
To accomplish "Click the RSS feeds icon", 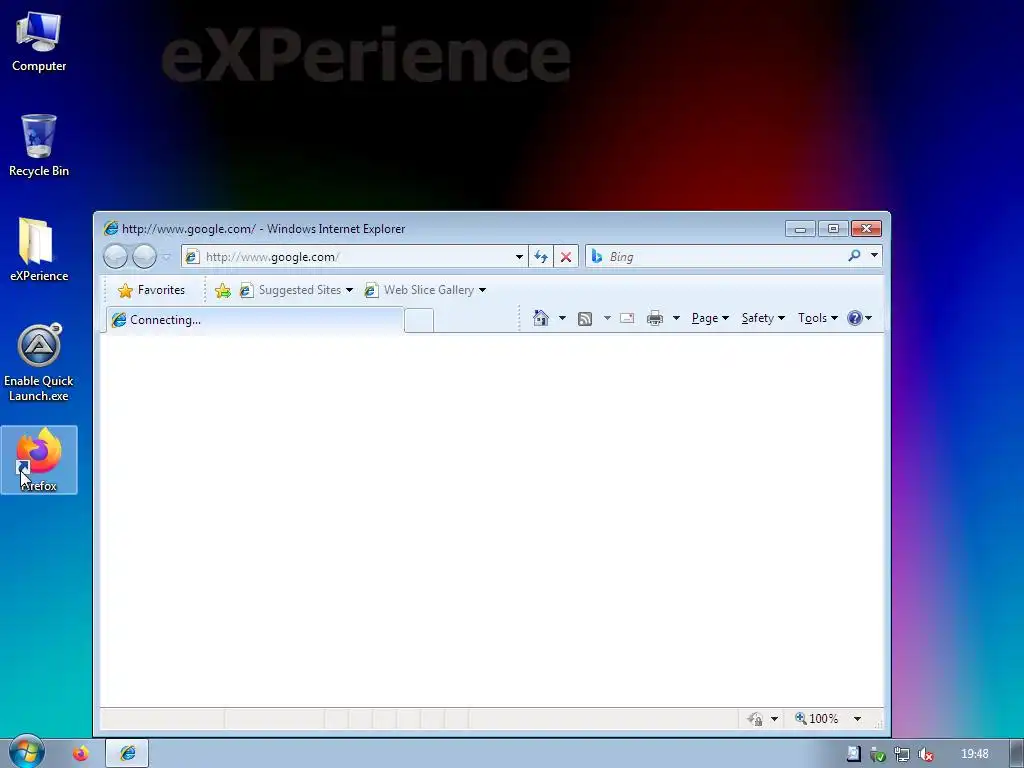I will [x=585, y=319].
